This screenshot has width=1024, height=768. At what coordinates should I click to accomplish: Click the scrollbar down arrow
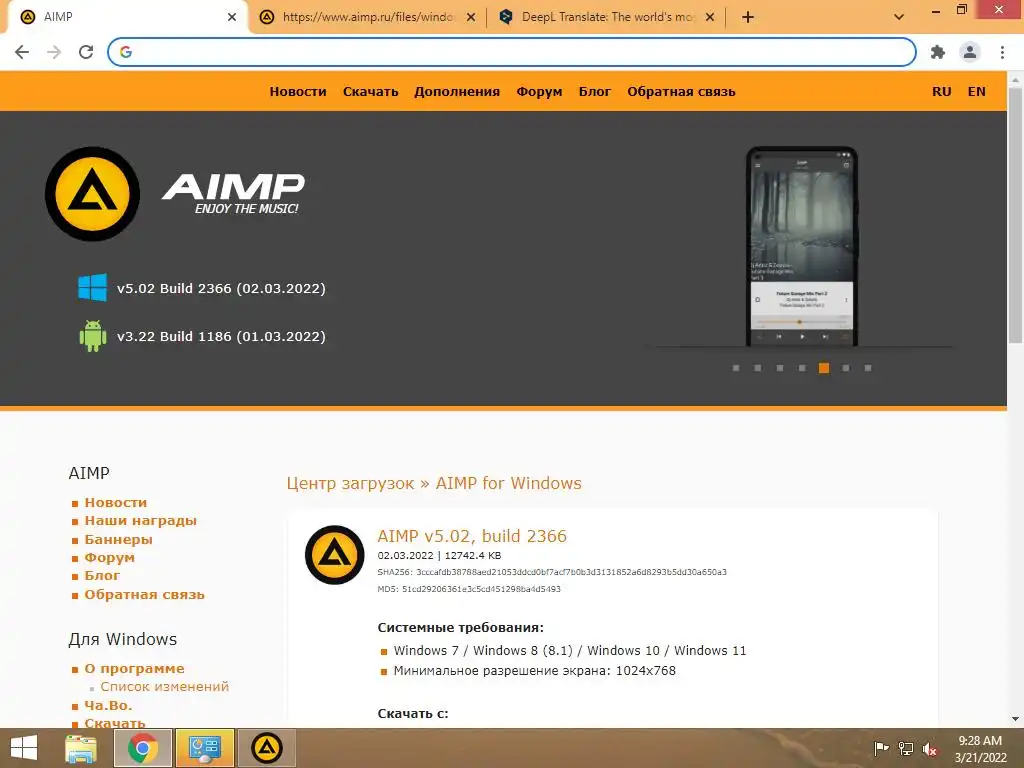(1015, 719)
